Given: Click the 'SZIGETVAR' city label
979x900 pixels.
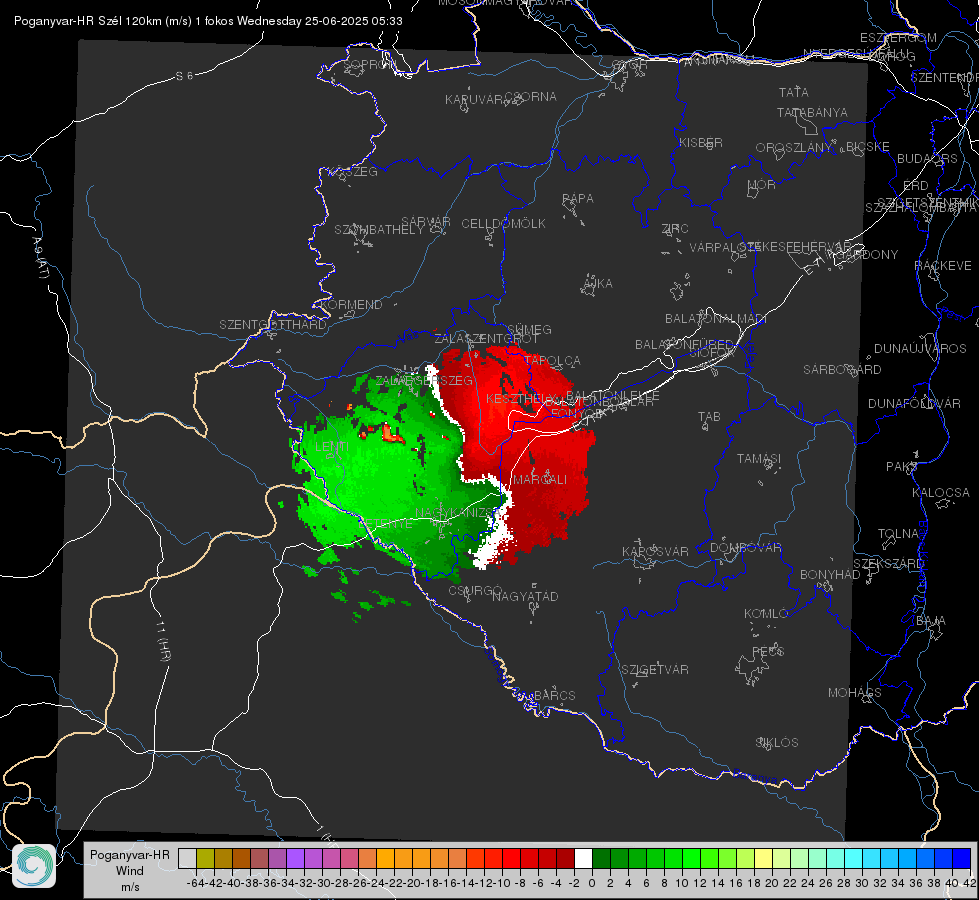Looking at the screenshot, I should pos(655,670).
